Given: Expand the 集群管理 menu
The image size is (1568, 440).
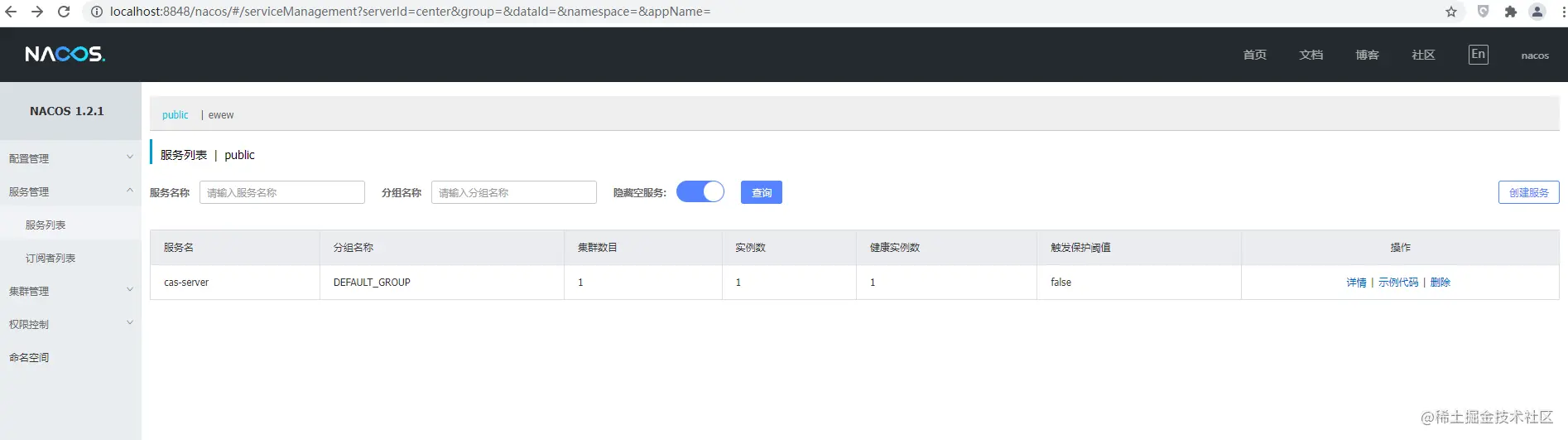Looking at the screenshot, I should pos(70,291).
